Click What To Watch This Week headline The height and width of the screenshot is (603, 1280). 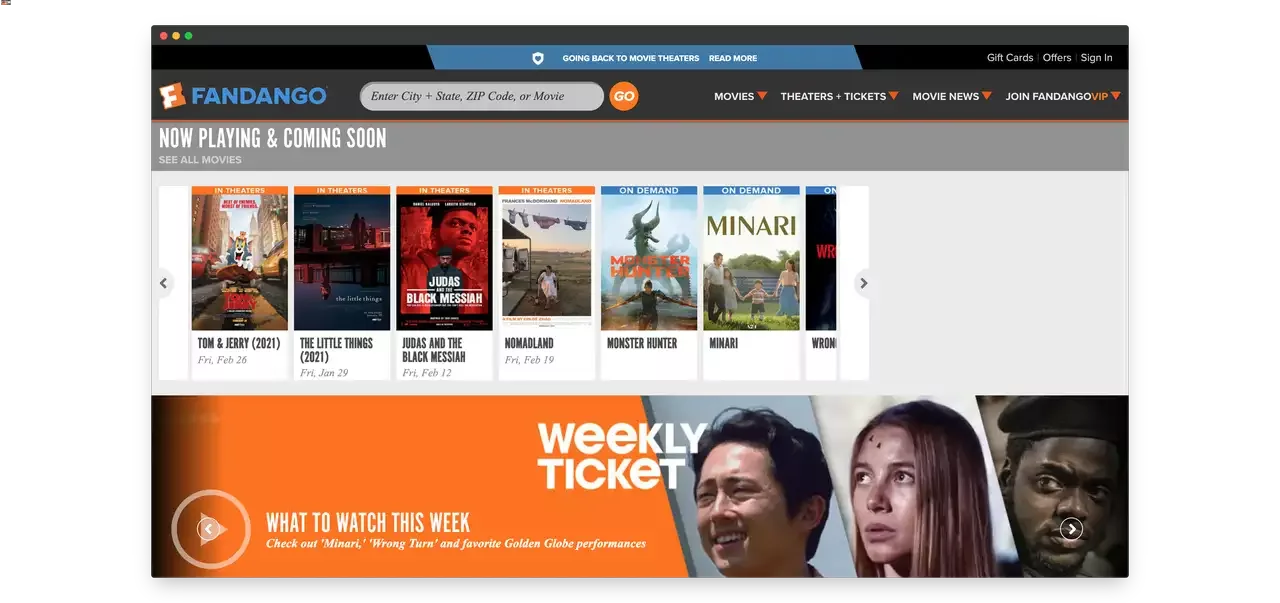point(368,523)
